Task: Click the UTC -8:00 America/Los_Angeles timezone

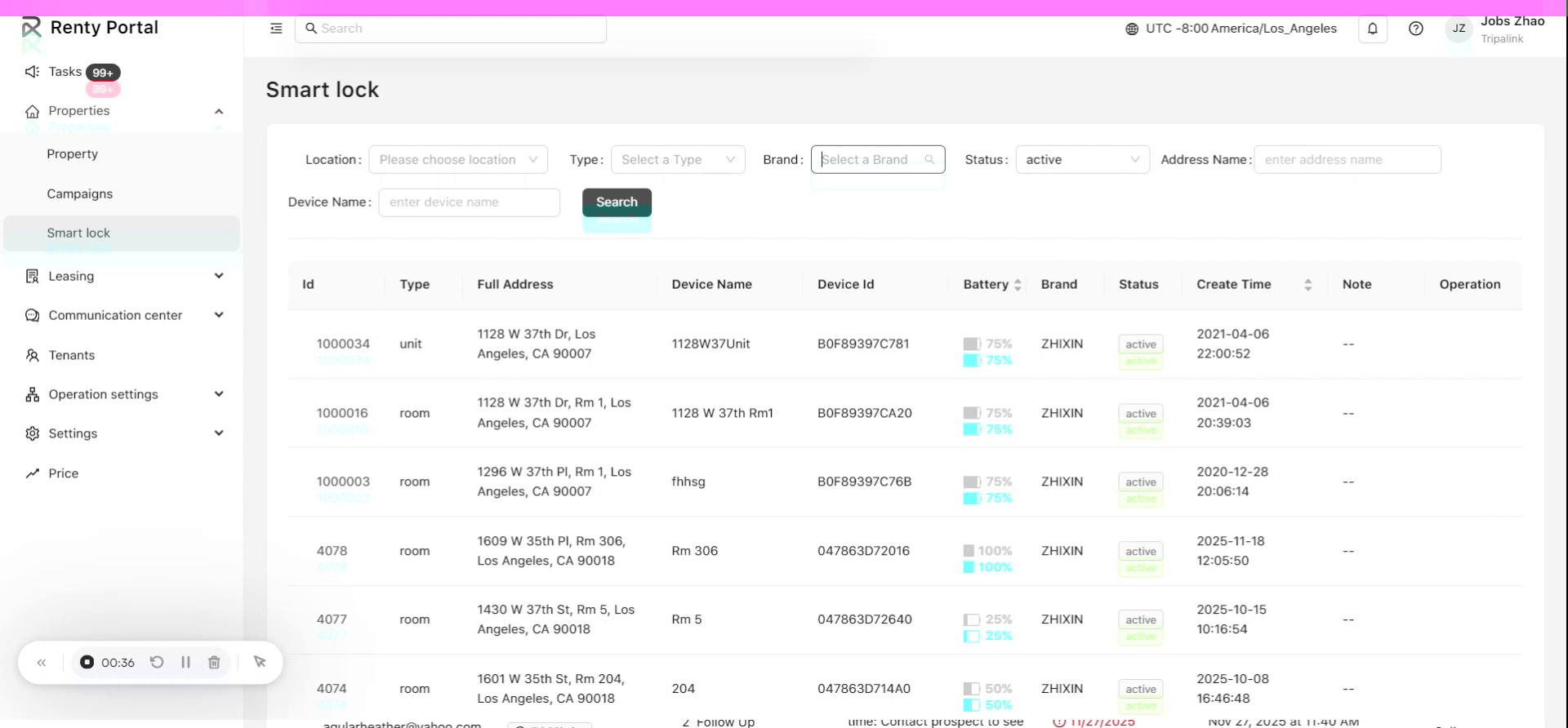Action: click(x=1241, y=29)
